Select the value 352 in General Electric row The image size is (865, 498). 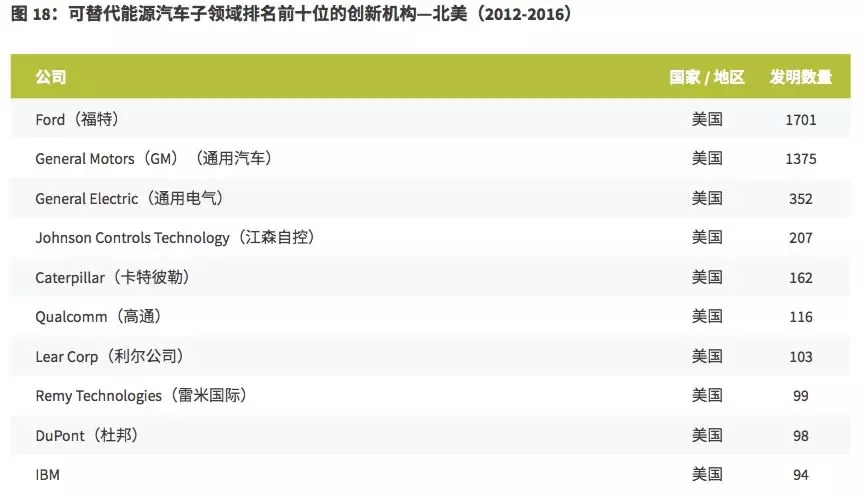800,199
